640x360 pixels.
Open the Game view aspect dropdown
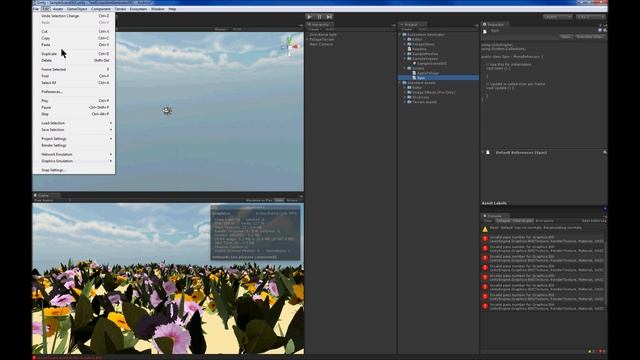(x=53, y=200)
